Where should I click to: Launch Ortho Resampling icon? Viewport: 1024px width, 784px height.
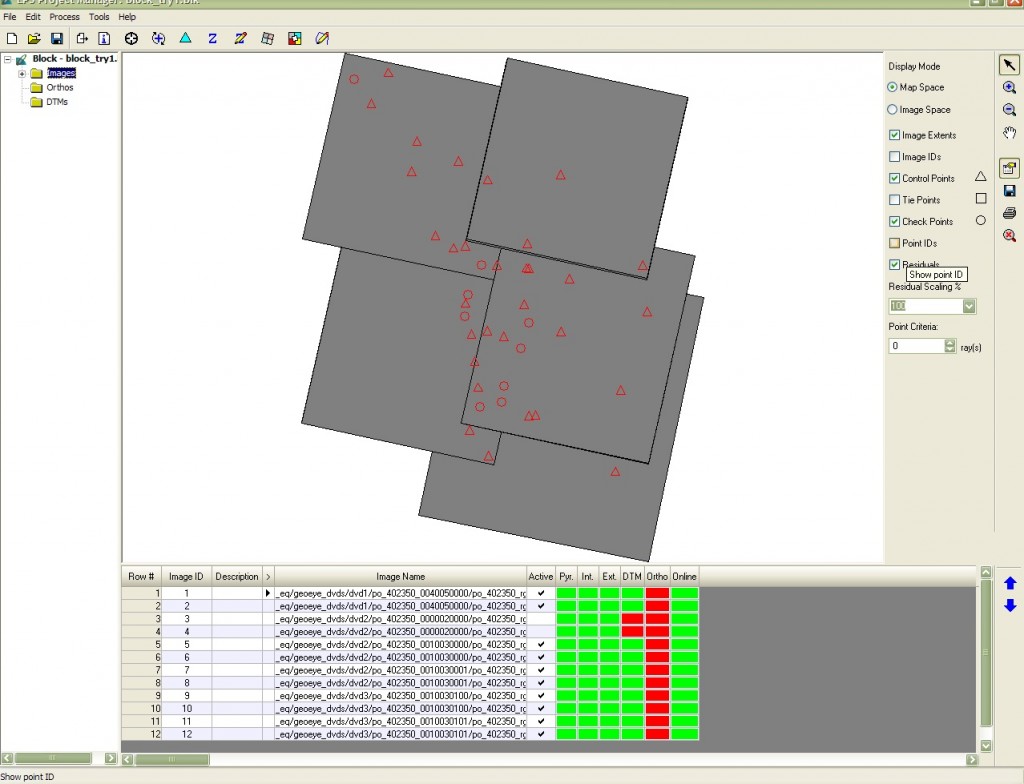coord(267,39)
